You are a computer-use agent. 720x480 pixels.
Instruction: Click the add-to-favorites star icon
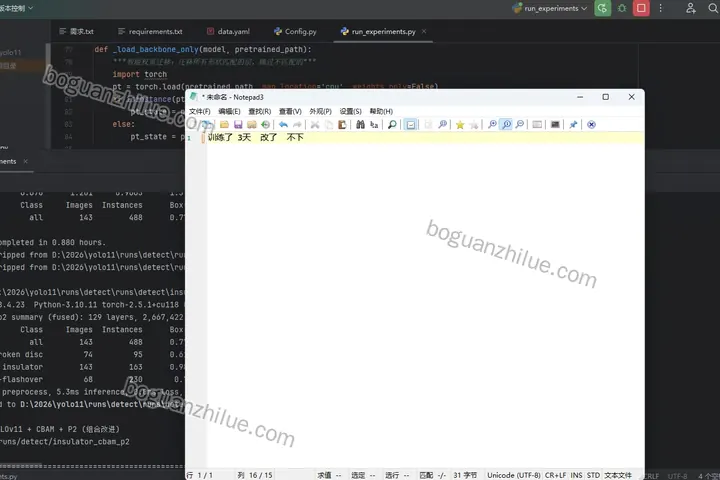(474, 124)
